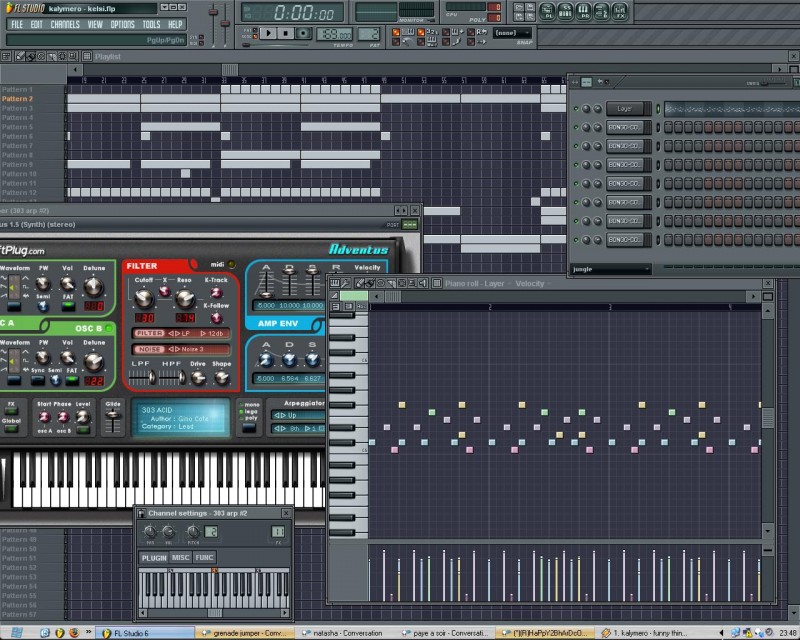Select the slice tool in Piano roll

coord(391,283)
